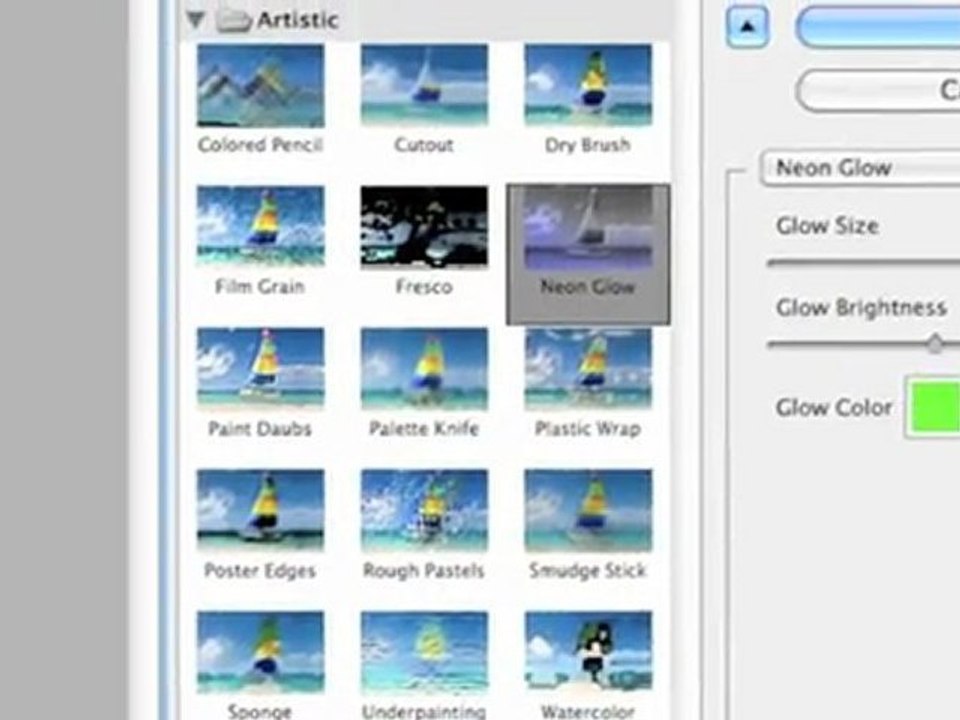Select the Rough Pastels filter thumbnail

(424, 511)
